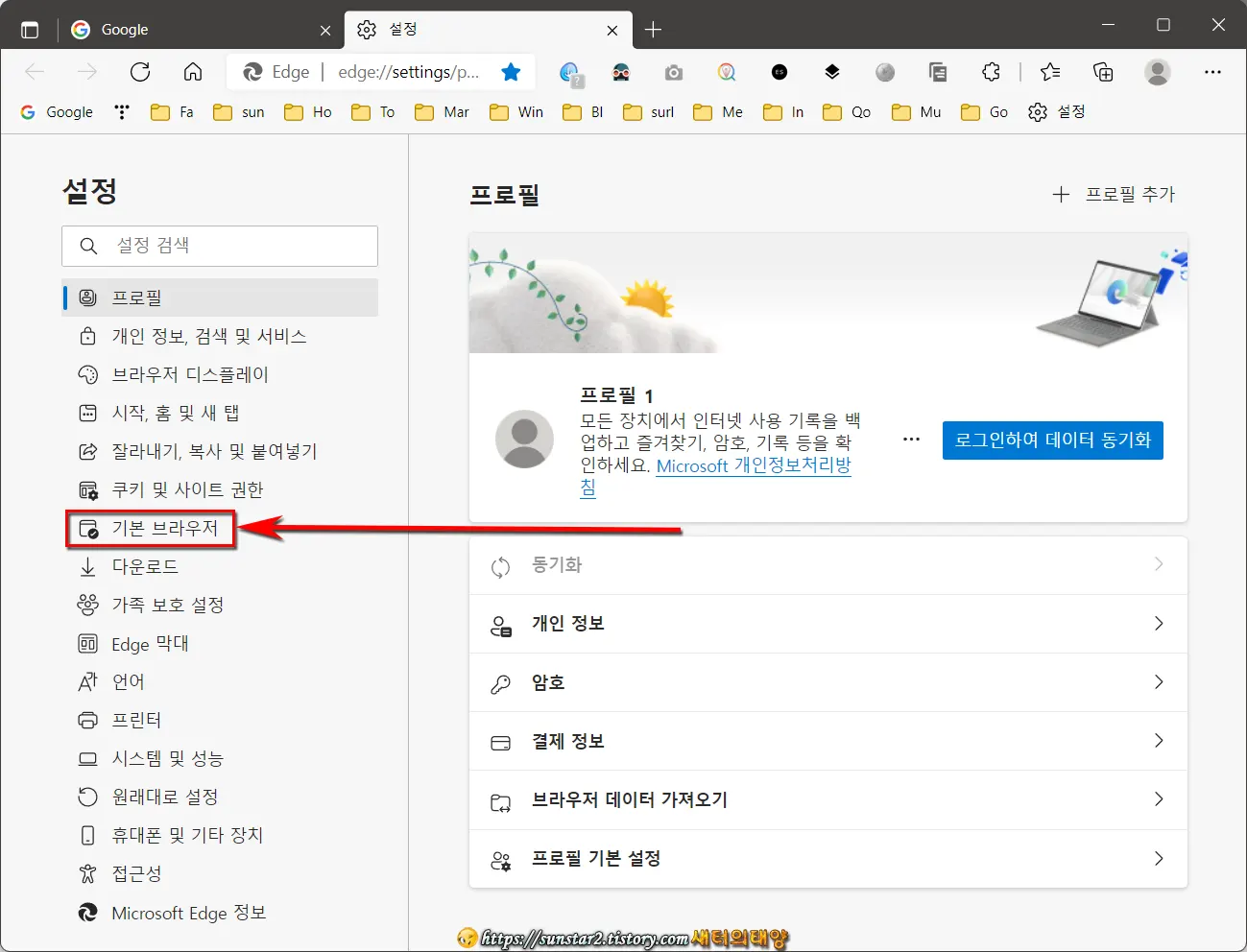Click the camera extension icon
The width and height of the screenshot is (1247, 952).
coord(673,72)
